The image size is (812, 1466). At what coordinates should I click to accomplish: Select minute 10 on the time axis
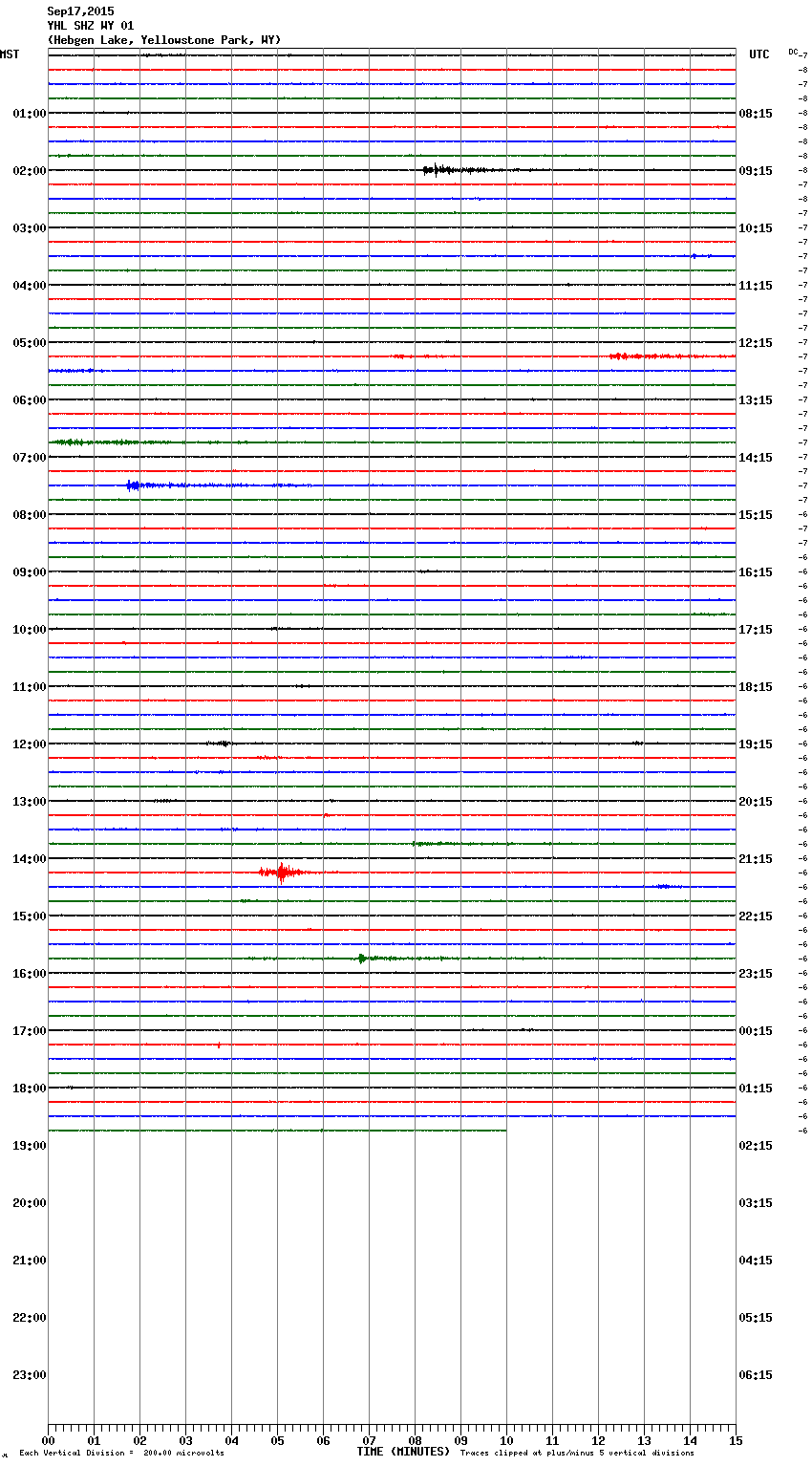click(x=506, y=1440)
